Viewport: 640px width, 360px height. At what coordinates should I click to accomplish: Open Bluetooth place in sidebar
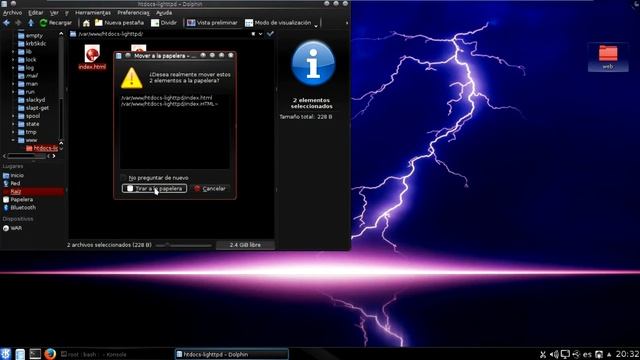[23, 208]
